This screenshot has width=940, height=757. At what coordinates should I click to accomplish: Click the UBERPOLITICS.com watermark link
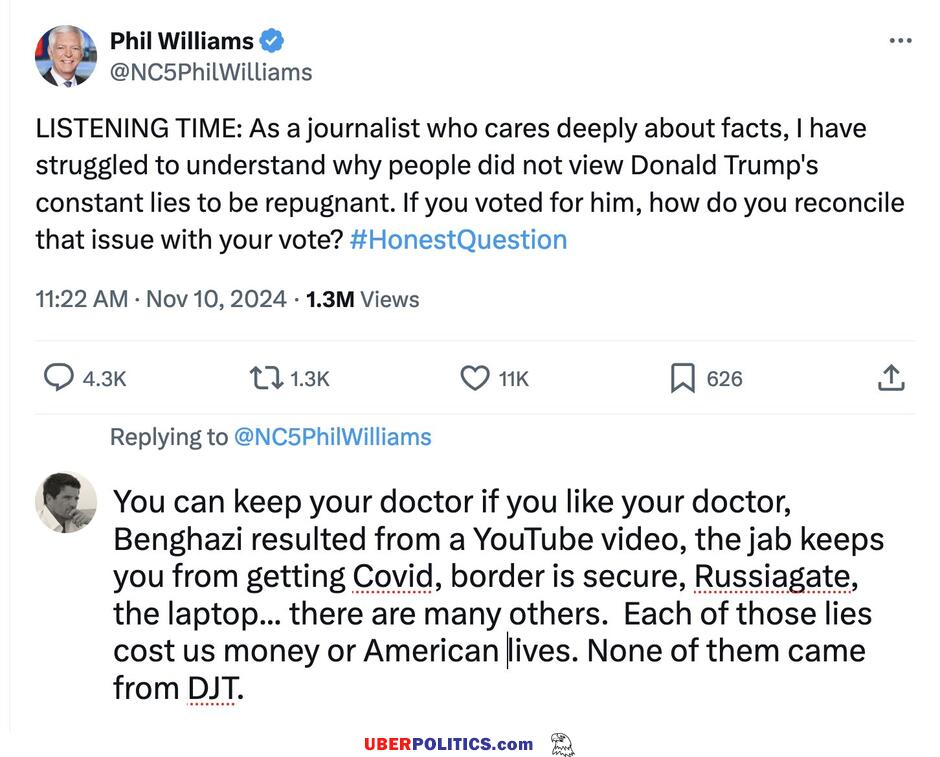point(448,744)
